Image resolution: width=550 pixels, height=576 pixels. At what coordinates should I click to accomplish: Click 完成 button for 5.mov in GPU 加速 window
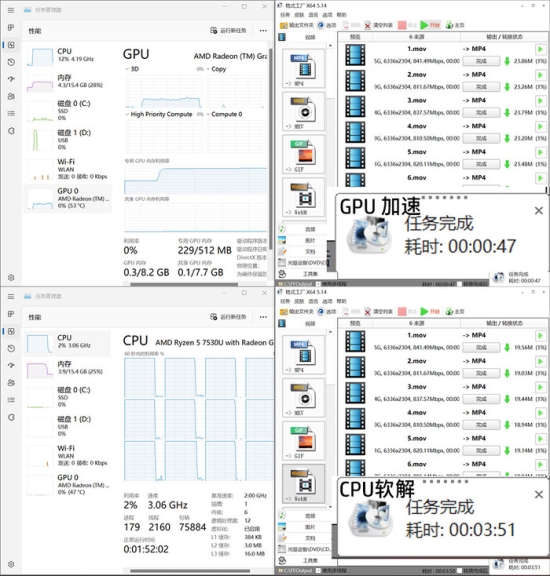click(481, 164)
